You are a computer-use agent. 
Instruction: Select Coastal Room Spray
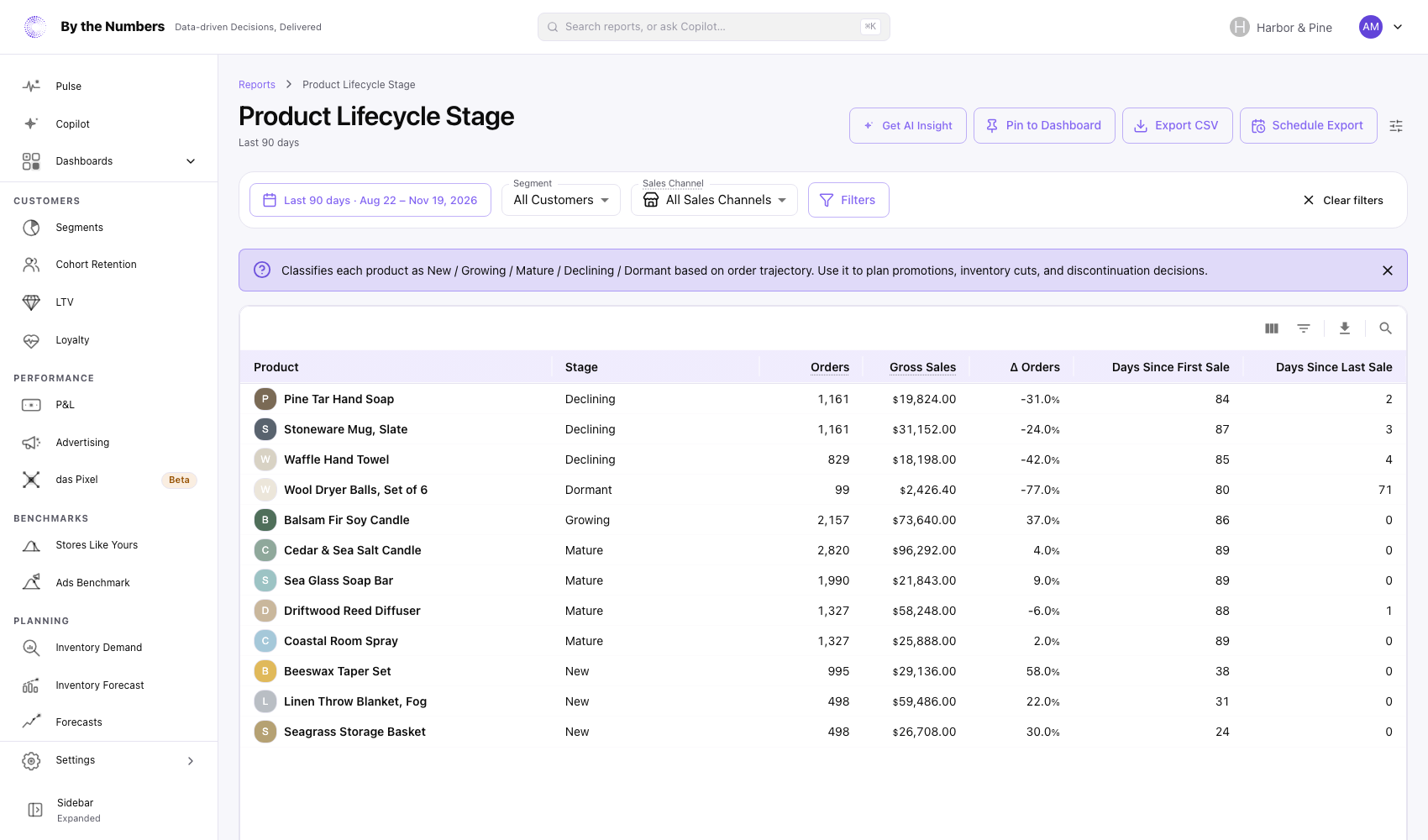pos(341,641)
